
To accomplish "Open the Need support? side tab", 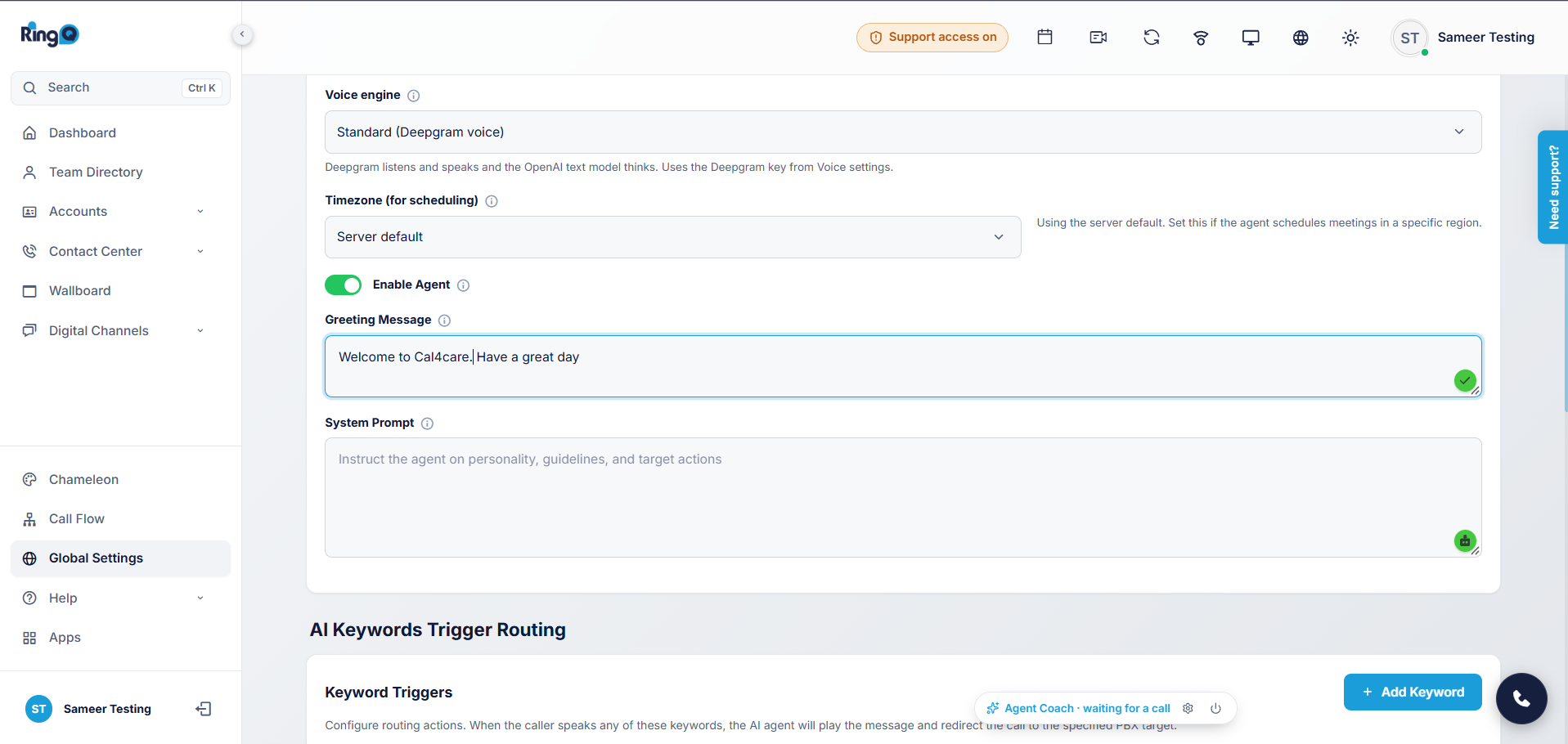I will 1552,187.
